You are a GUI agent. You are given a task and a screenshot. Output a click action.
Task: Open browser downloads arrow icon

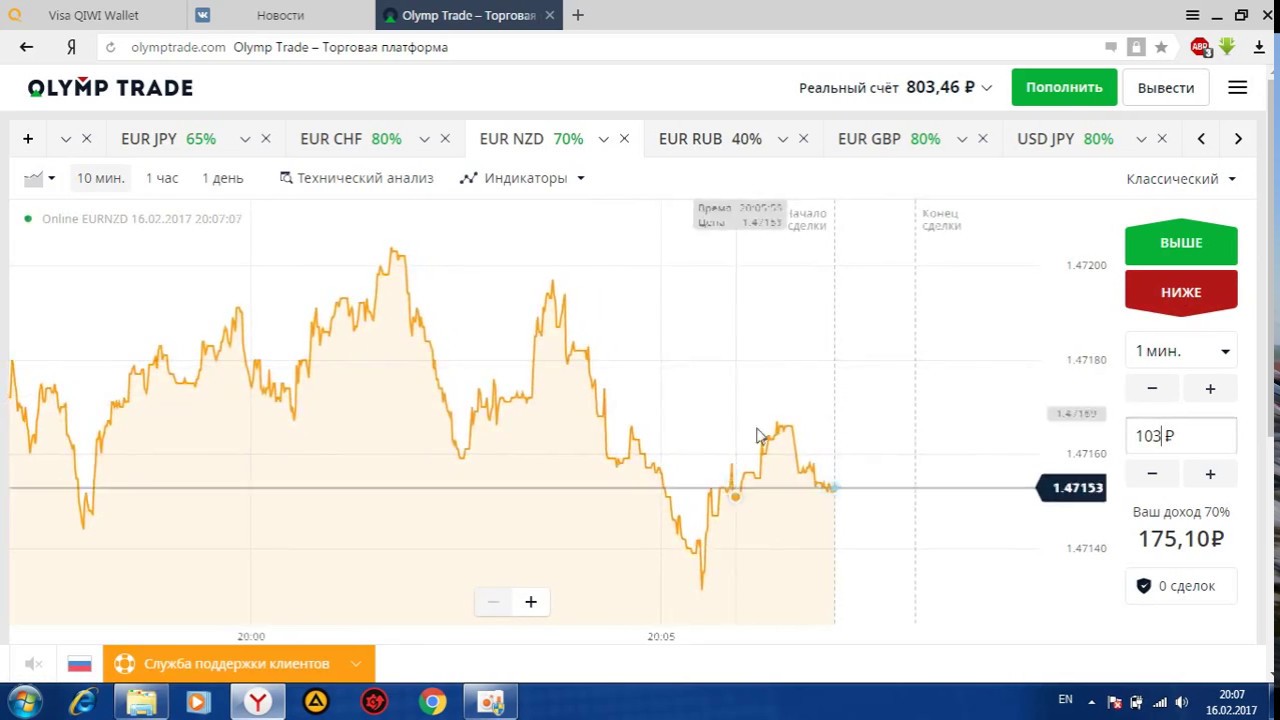point(1259,47)
